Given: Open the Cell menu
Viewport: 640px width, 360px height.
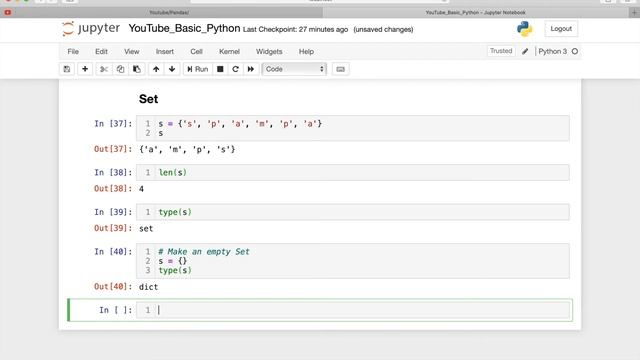Looking at the screenshot, I should point(196,51).
